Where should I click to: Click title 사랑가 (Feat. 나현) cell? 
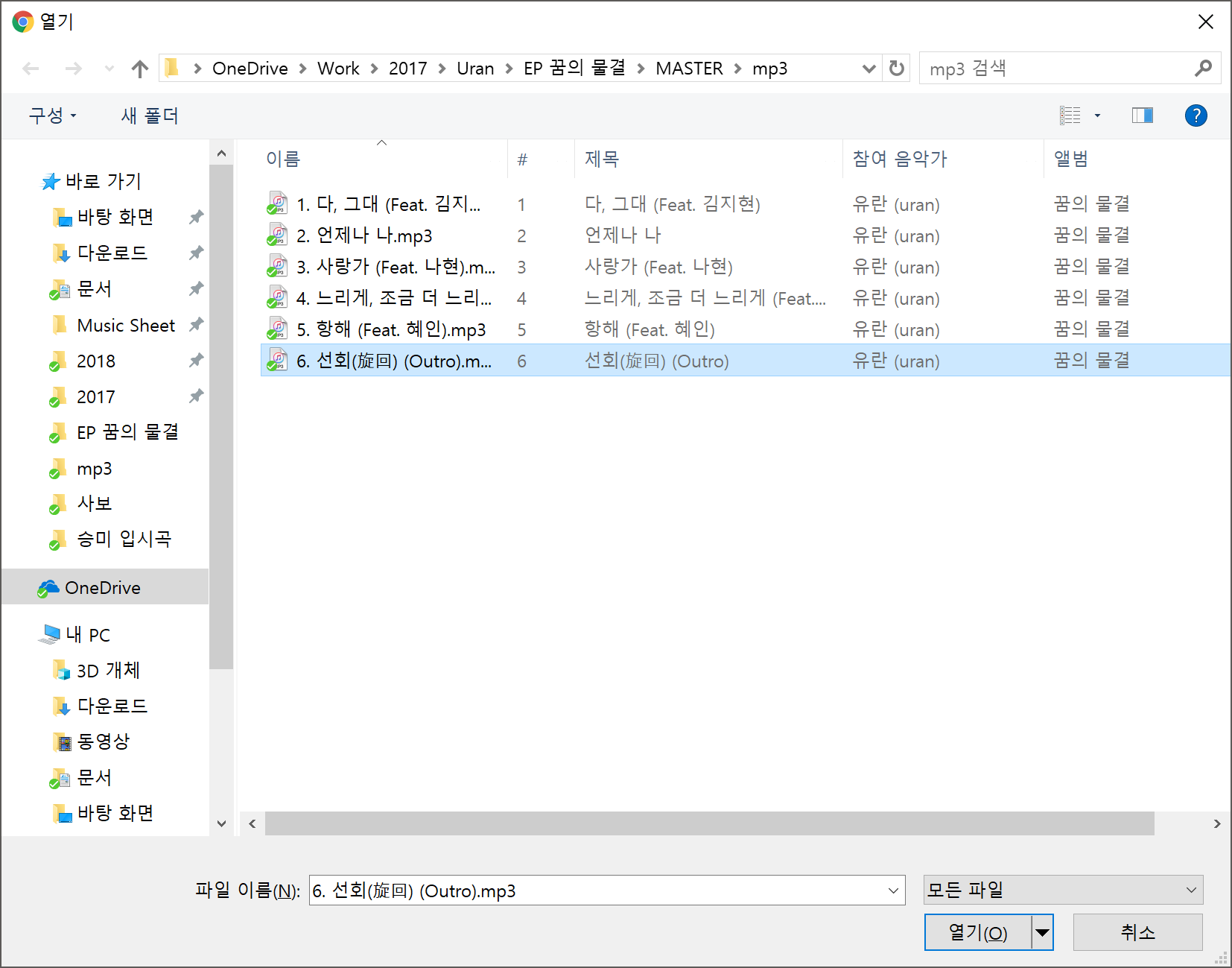tap(658, 267)
